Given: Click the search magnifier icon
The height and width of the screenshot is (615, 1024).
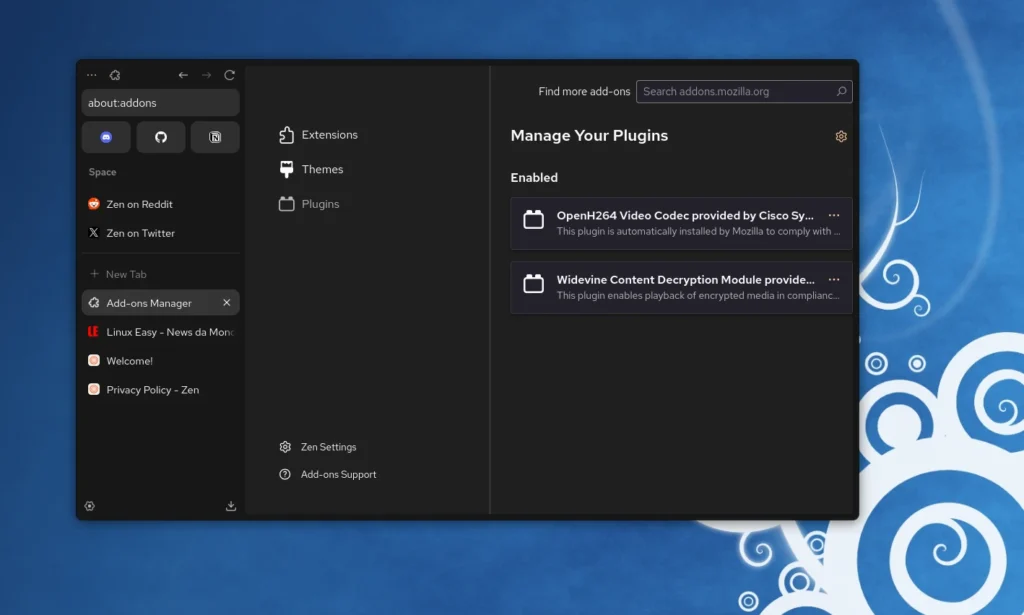Looking at the screenshot, I should coord(841,91).
